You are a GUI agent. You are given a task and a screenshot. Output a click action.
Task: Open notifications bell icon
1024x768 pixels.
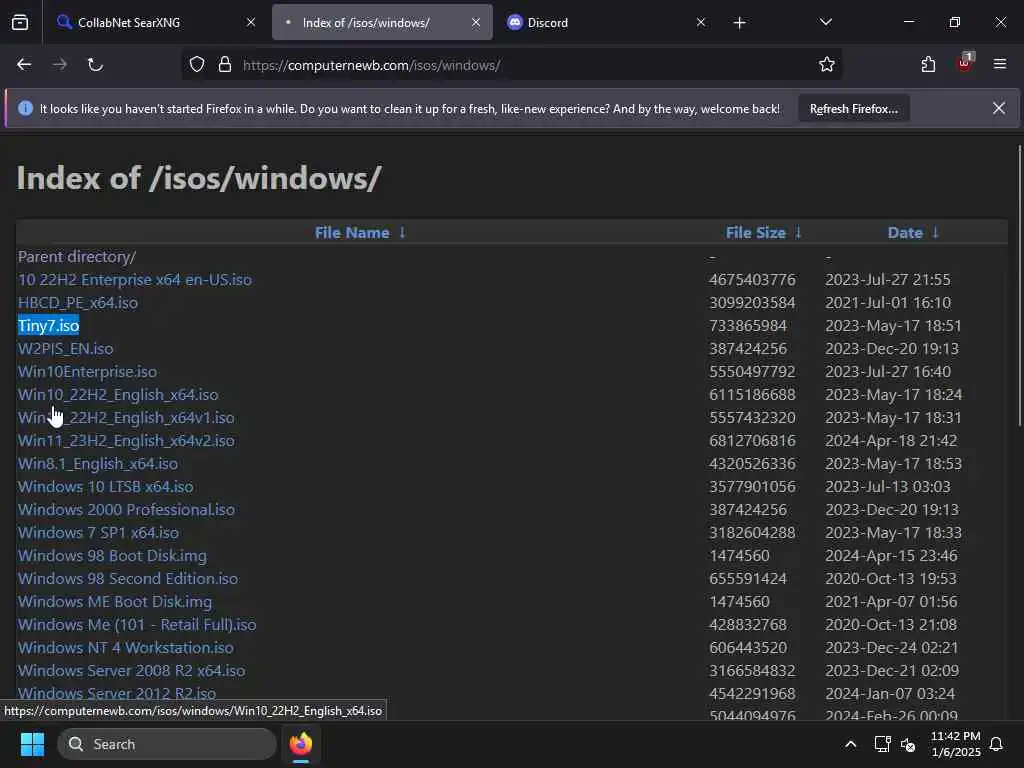pyautogui.click(x=996, y=744)
